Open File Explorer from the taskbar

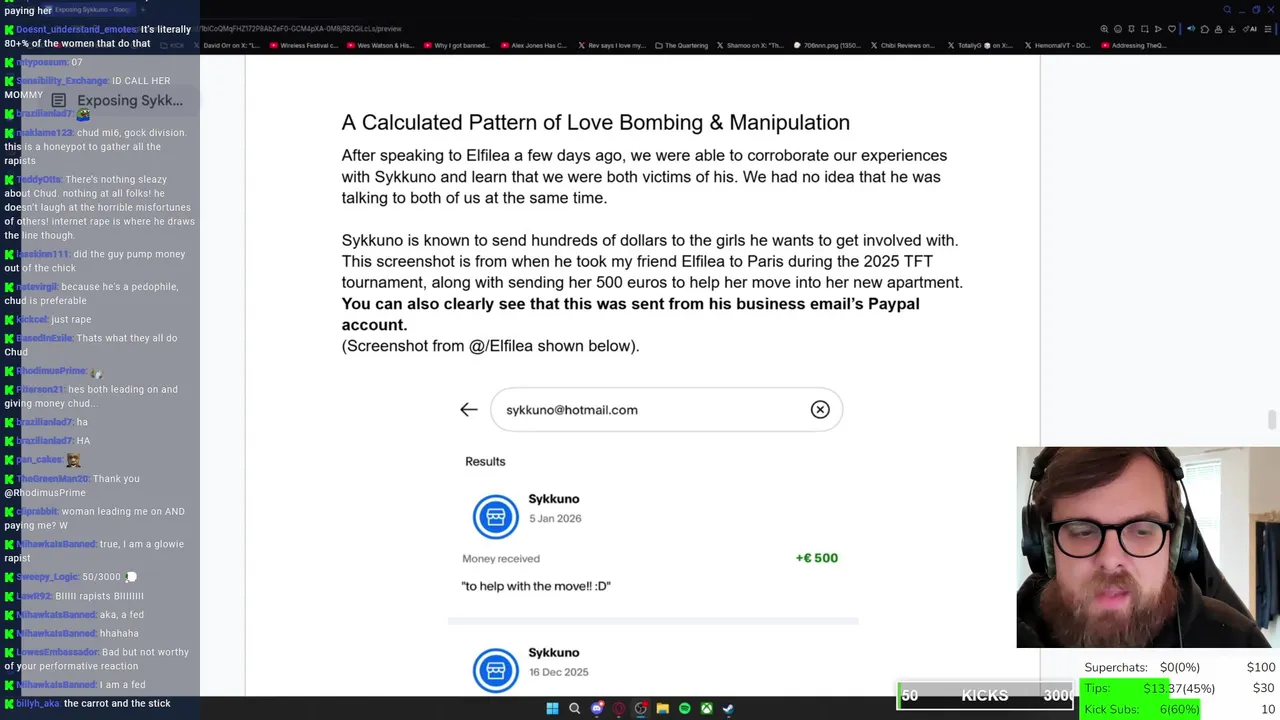[662, 708]
